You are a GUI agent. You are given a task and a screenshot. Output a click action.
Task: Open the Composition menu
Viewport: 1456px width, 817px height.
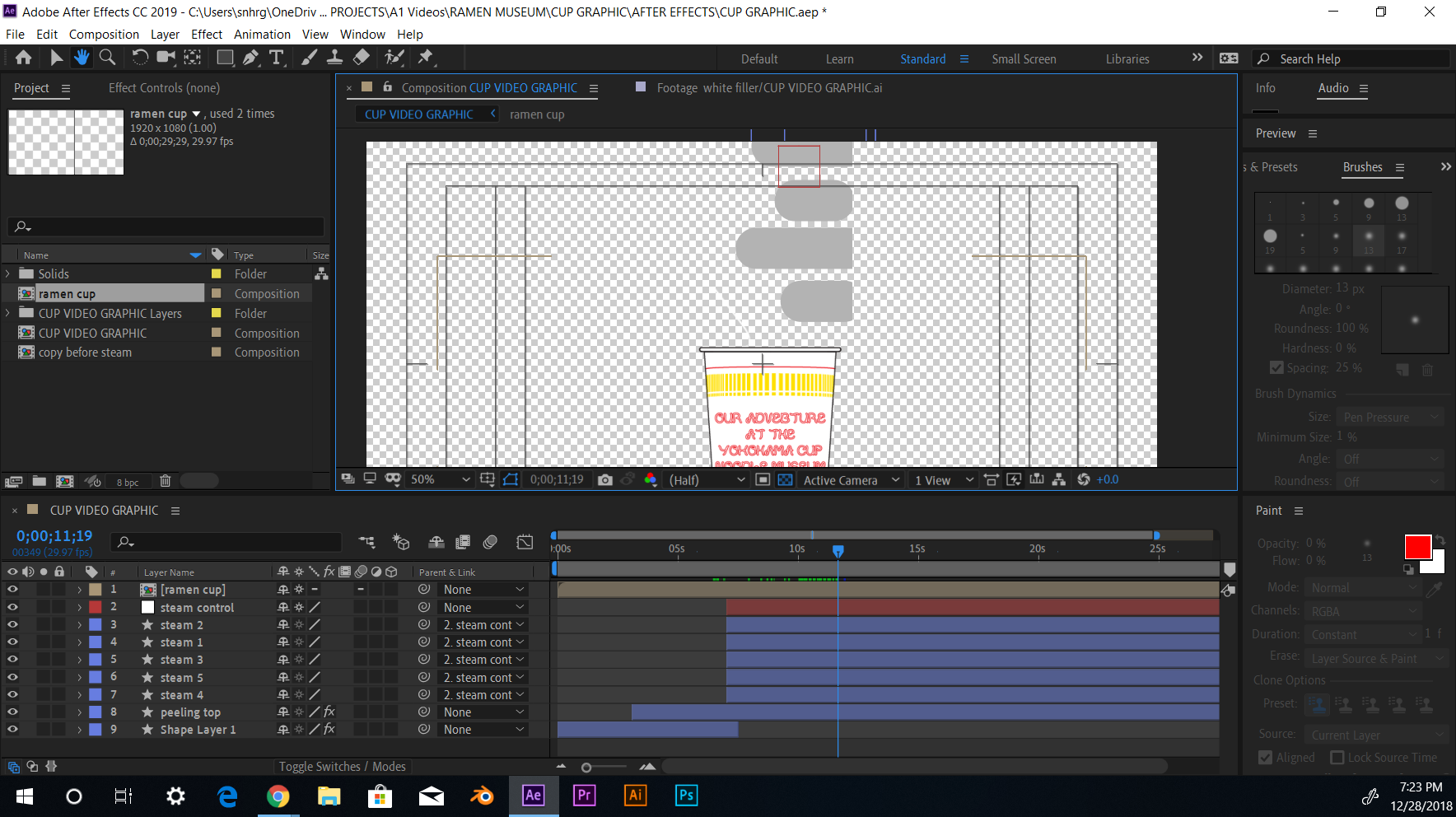(104, 35)
